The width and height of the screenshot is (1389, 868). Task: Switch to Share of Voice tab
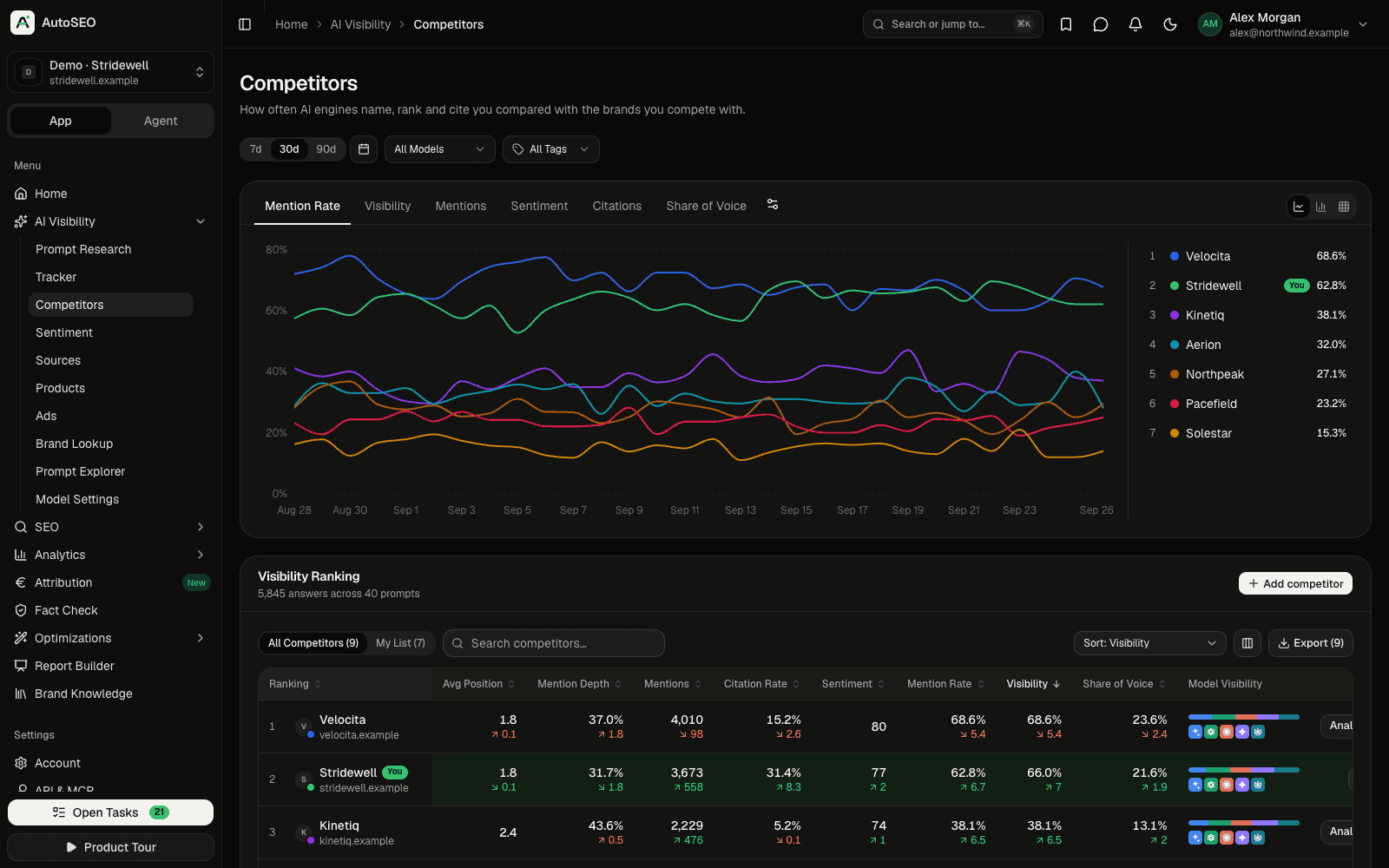[x=707, y=206]
